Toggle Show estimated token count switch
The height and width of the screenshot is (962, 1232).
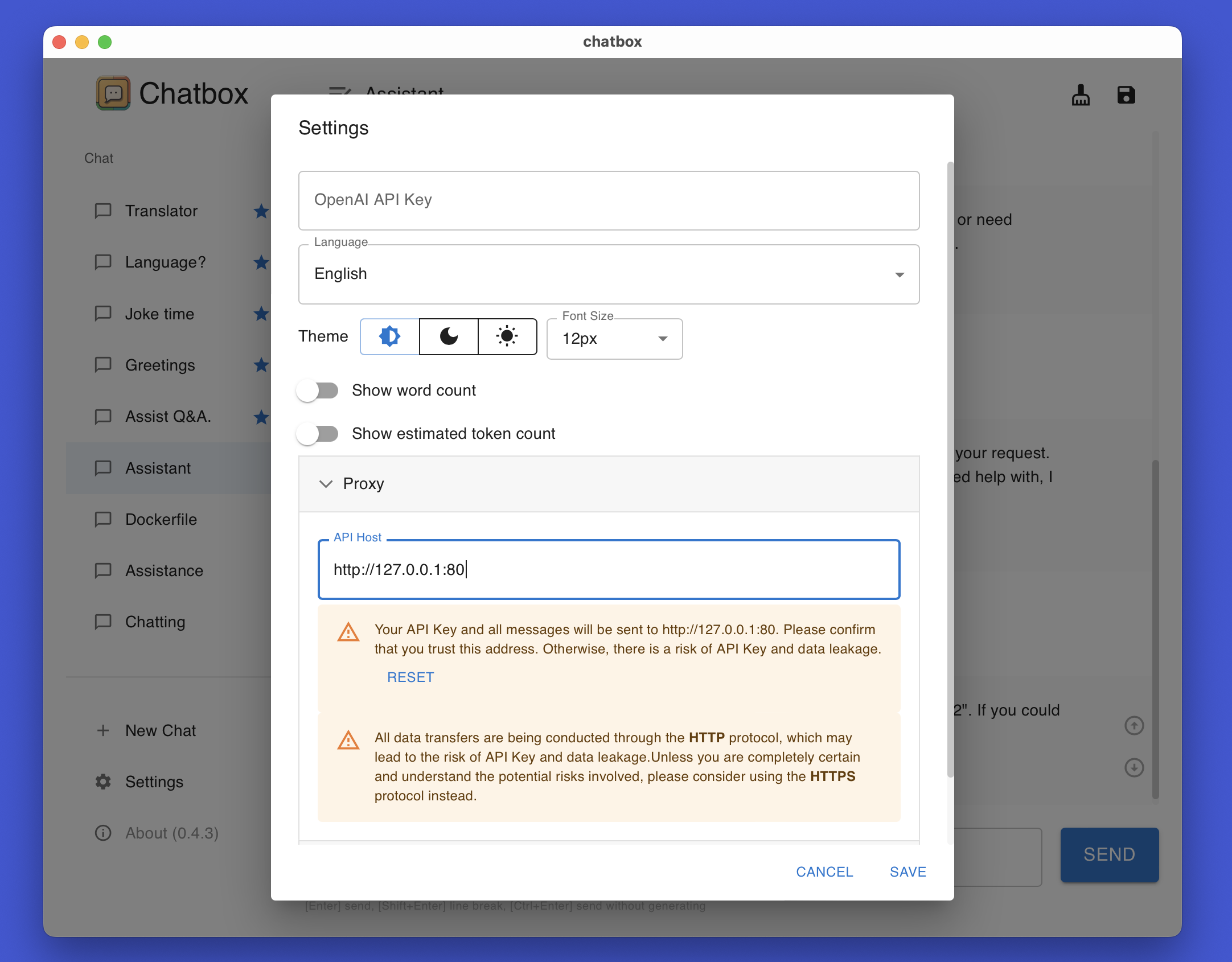[318, 434]
